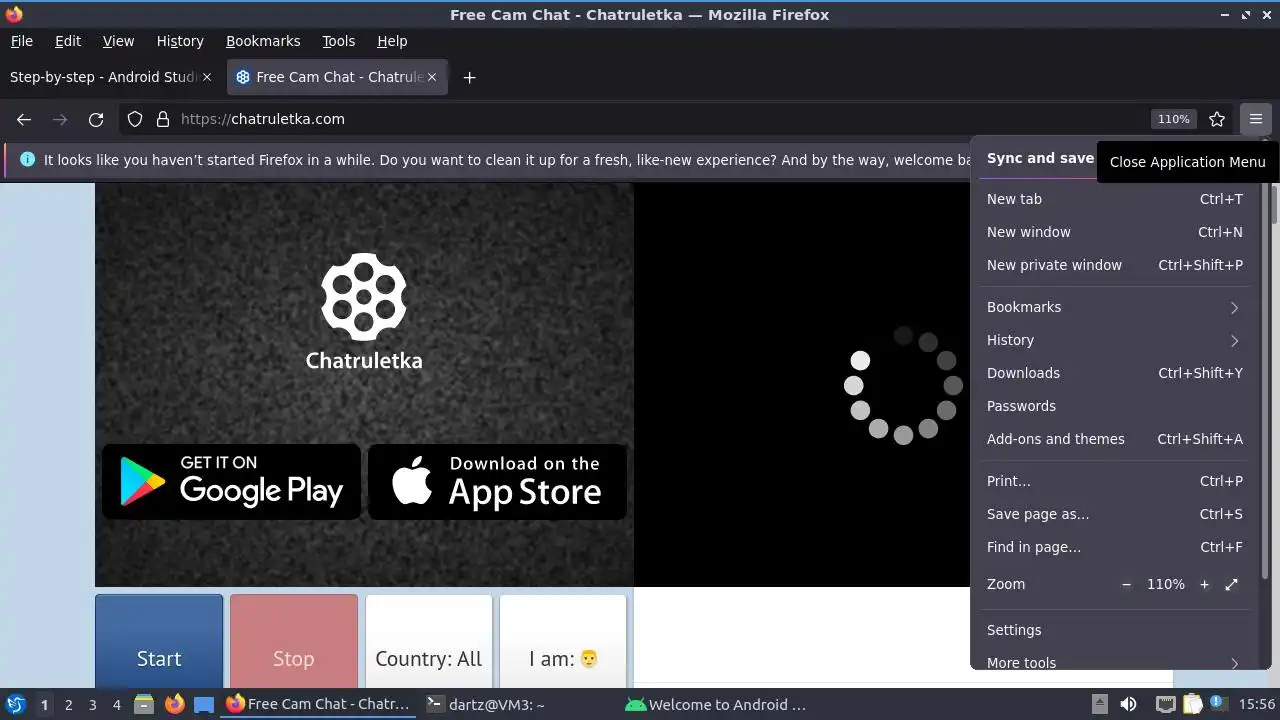Open site security padlock info
The image size is (1280, 720).
(x=163, y=119)
